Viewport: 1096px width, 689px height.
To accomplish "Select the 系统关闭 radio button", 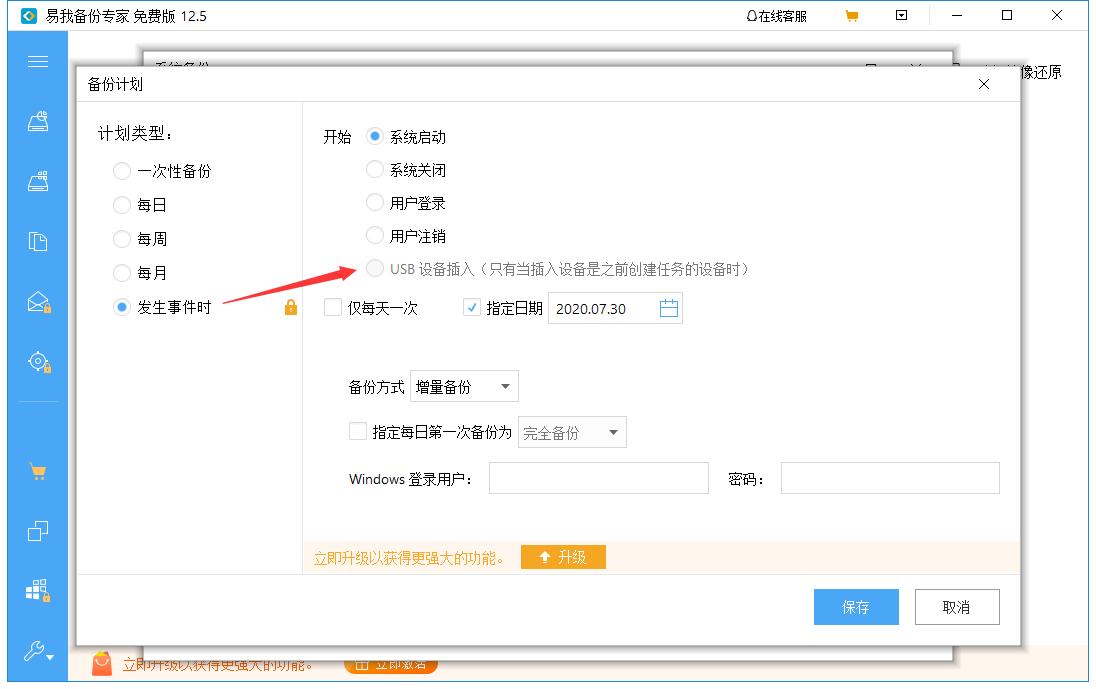I will point(375,170).
